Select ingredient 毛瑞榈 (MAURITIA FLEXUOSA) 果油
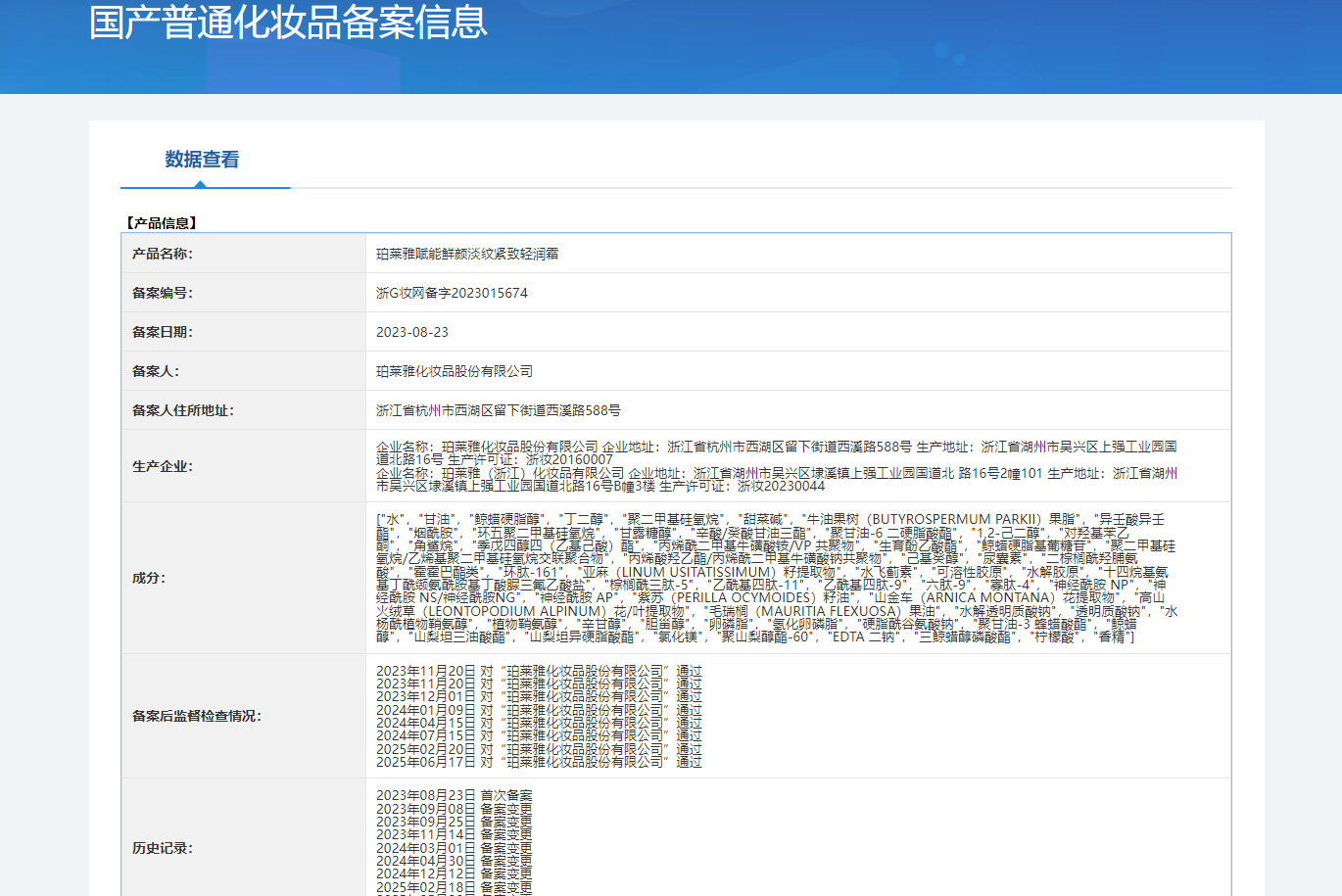Viewport: 1342px width, 896px height. point(822,611)
